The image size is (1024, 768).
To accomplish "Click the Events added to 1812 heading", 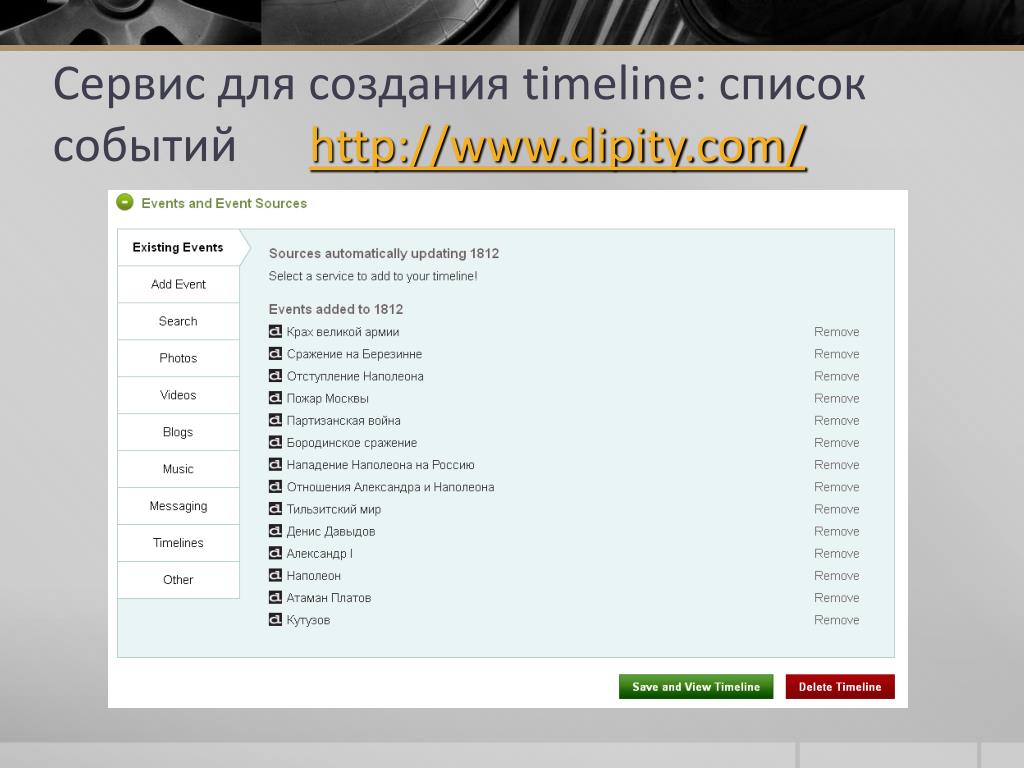I will tap(336, 309).
